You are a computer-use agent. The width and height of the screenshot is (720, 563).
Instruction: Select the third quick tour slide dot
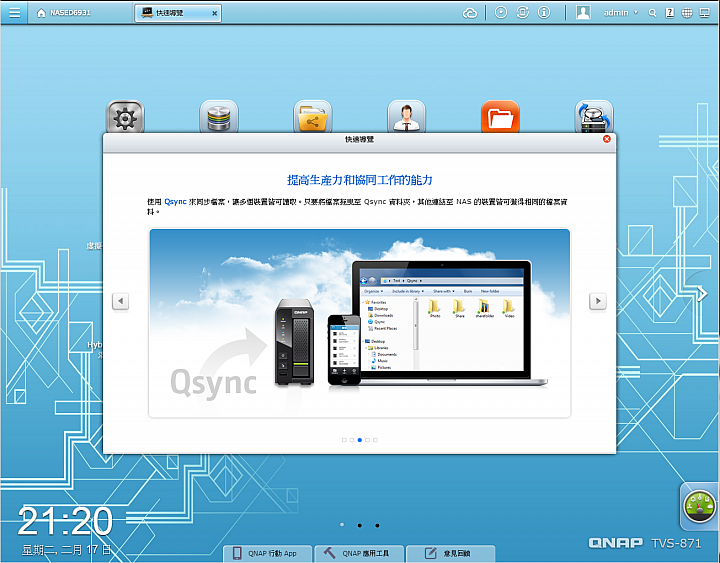[x=360, y=440]
